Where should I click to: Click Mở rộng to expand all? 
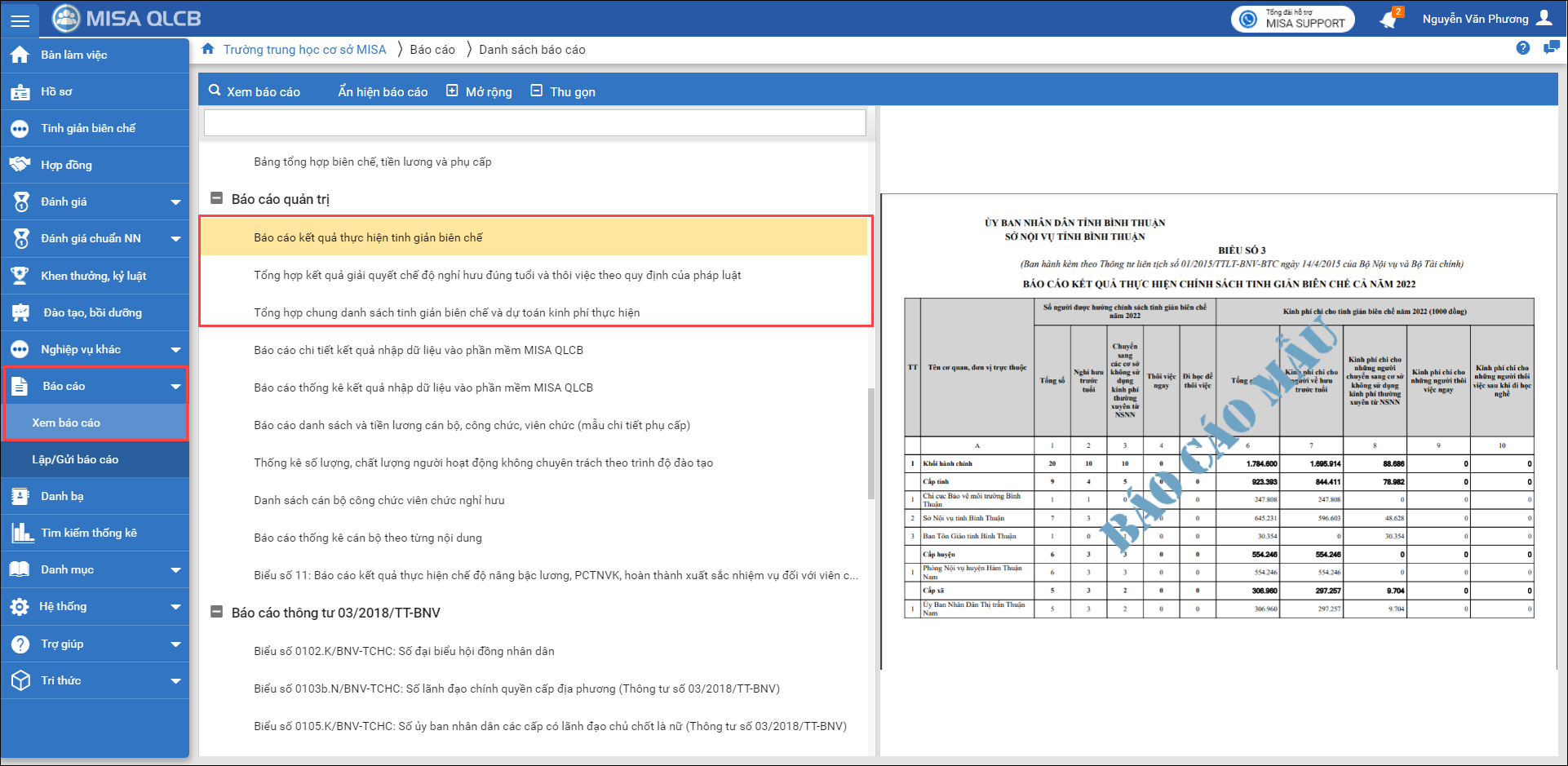pyautogui.click(x=480, y=91)
